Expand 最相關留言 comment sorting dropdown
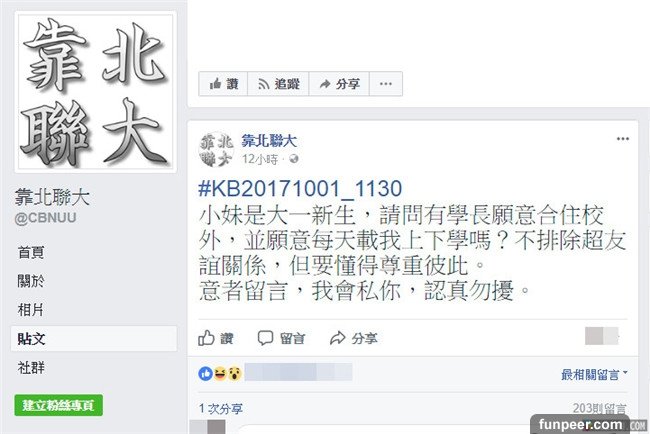Viewport: 650px width, 434px height. coord(594,374)
